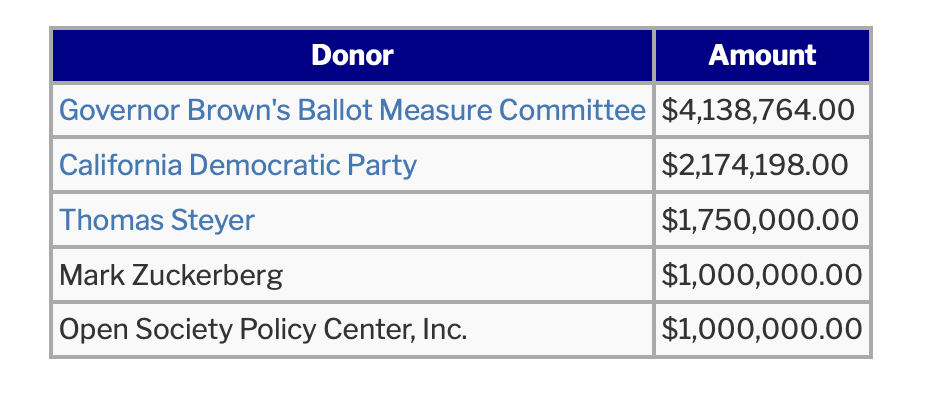
Task: Click the word Zuckerberg in the fourth row
Action: [207, 275]
